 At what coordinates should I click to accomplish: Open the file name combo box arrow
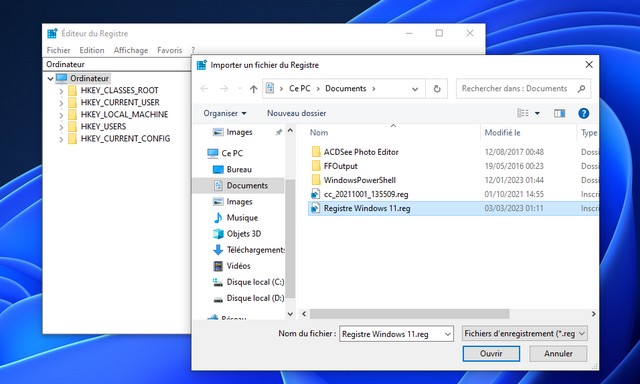[x=447, y=334]
